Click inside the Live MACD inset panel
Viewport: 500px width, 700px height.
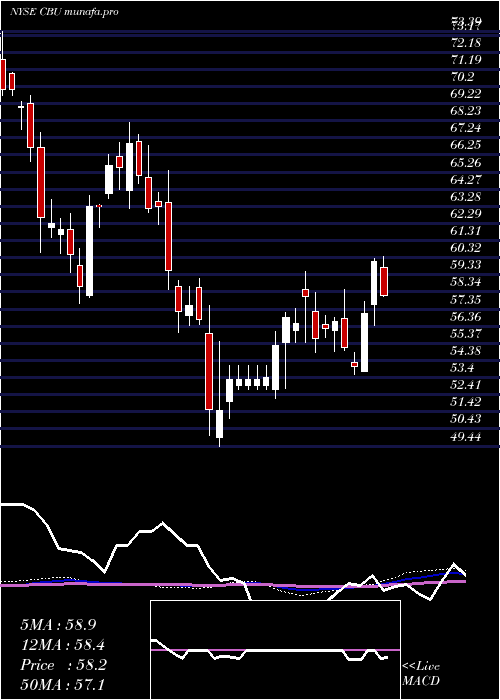point(275,650)
